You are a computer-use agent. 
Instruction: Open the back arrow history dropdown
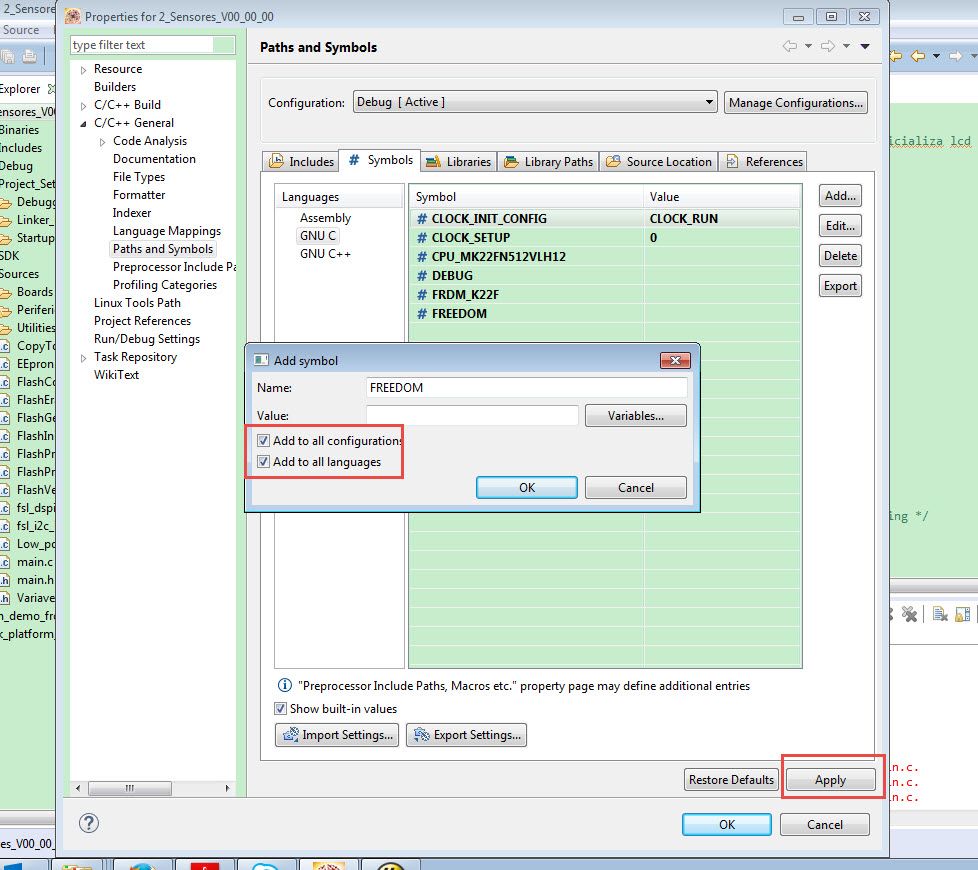(x=808, y=46)
